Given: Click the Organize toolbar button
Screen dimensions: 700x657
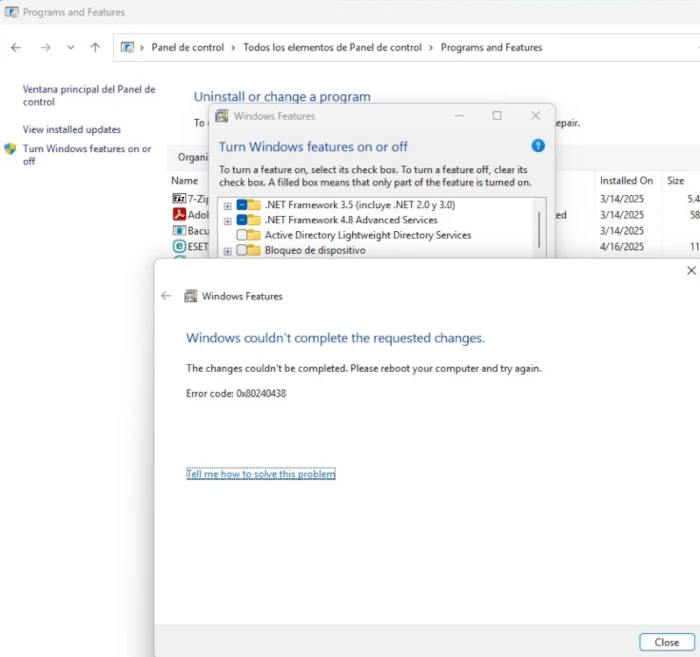Looking at the screenshot, I should coord(193,157).
